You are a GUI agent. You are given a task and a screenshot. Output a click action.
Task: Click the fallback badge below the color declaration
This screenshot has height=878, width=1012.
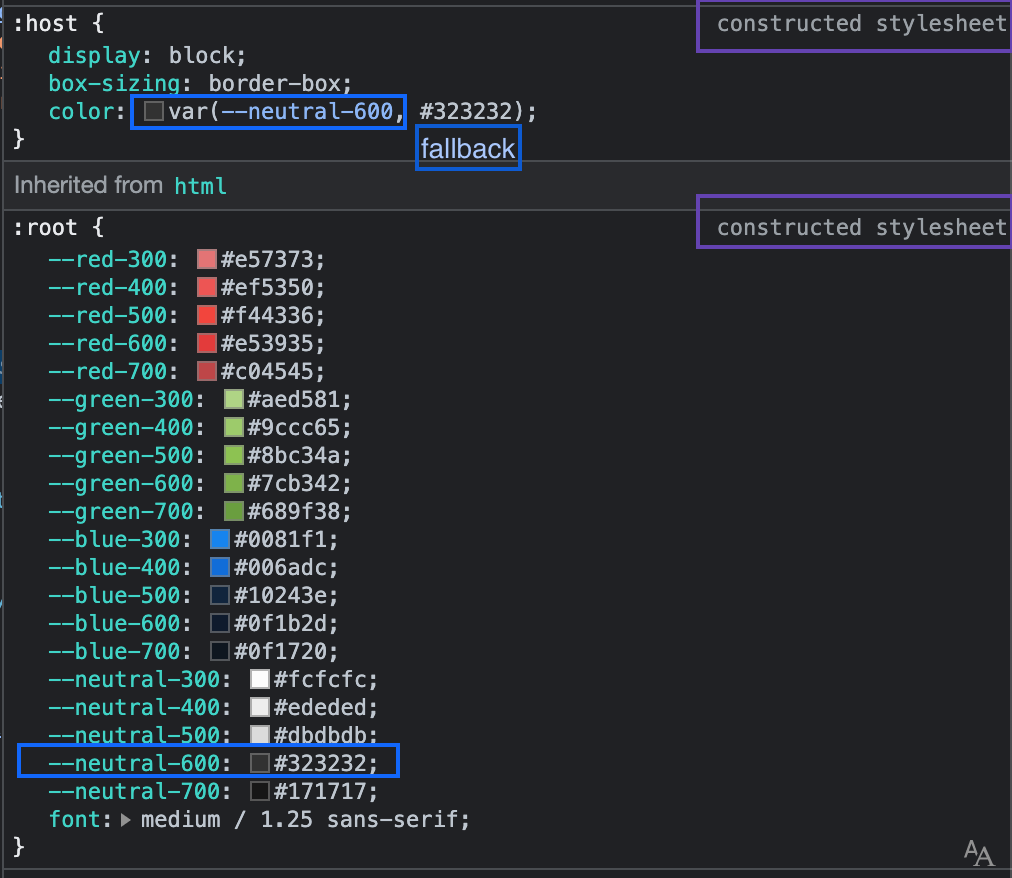467,148
